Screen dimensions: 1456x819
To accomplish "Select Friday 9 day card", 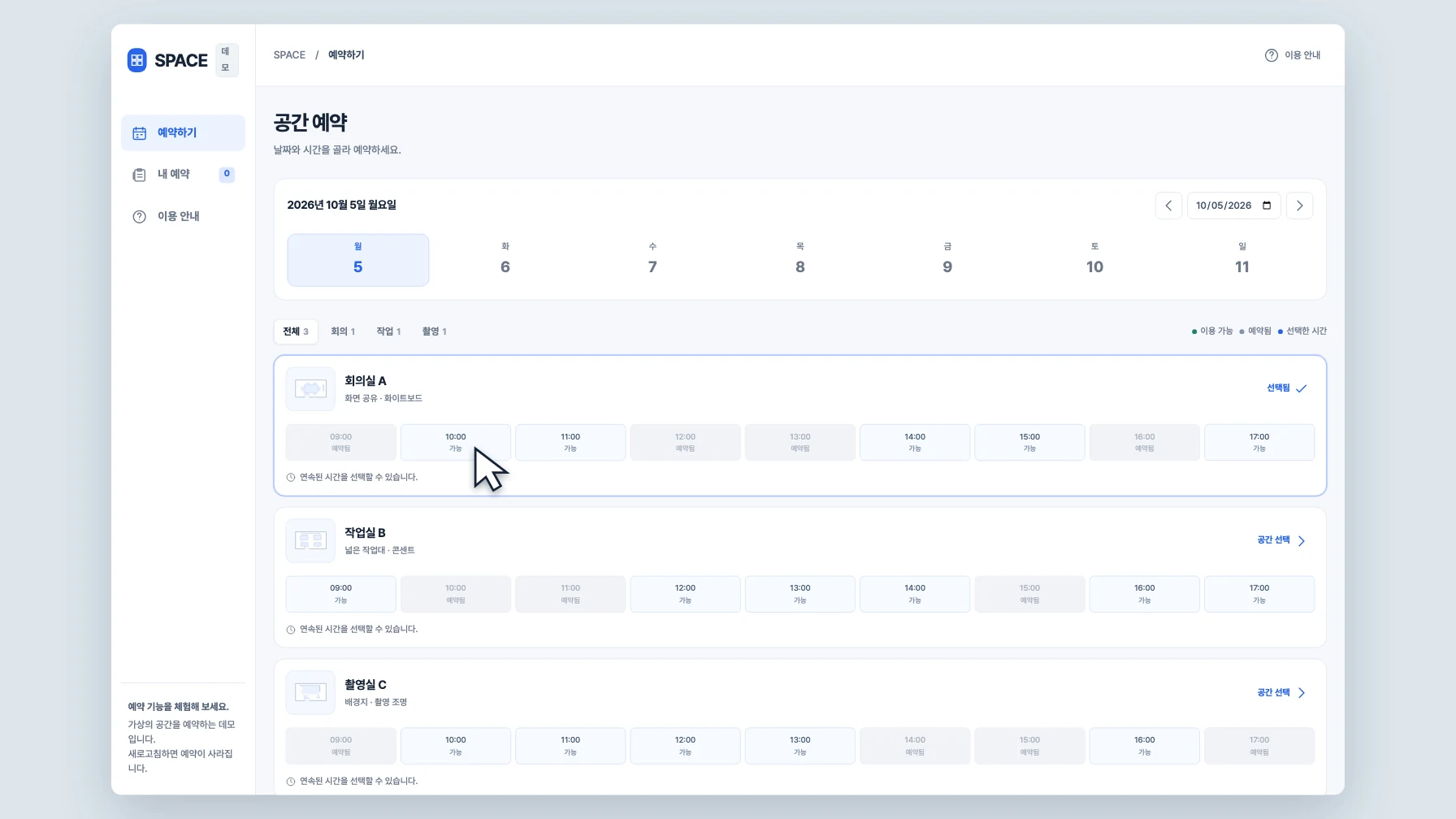I will click(947, 260).
